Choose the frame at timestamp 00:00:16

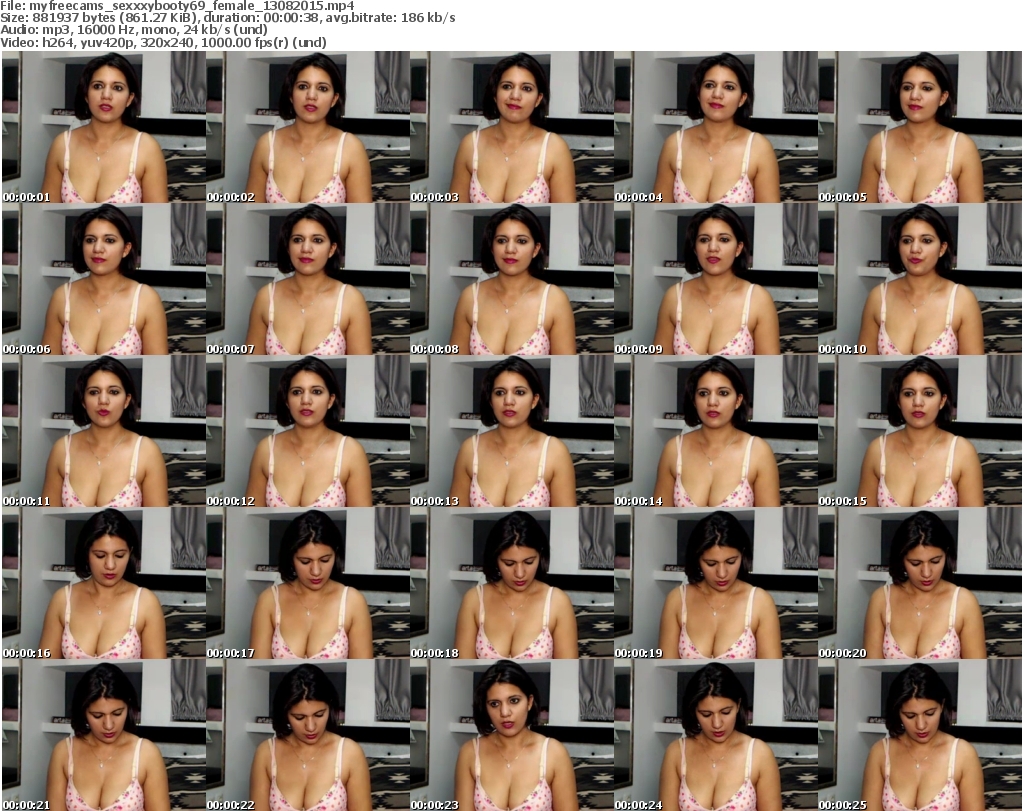coord(104,584)
